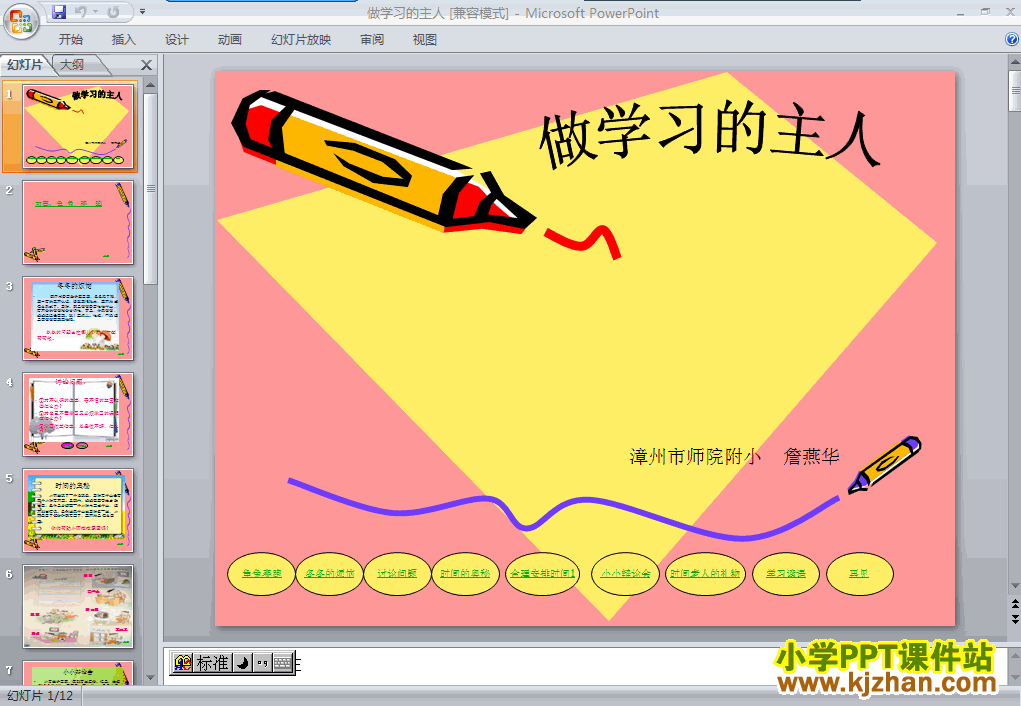Click the 小小辩论会 oval link
Image resolution: width=1021 pixels, height=706 pixels.
(625, 574)
